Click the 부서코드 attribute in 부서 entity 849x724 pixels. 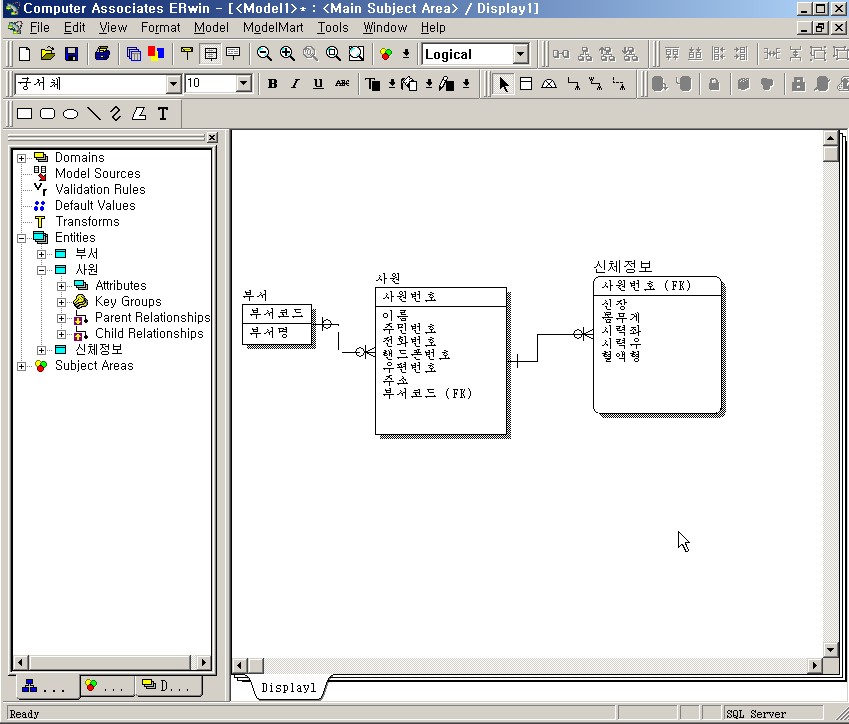click(276, 314)
